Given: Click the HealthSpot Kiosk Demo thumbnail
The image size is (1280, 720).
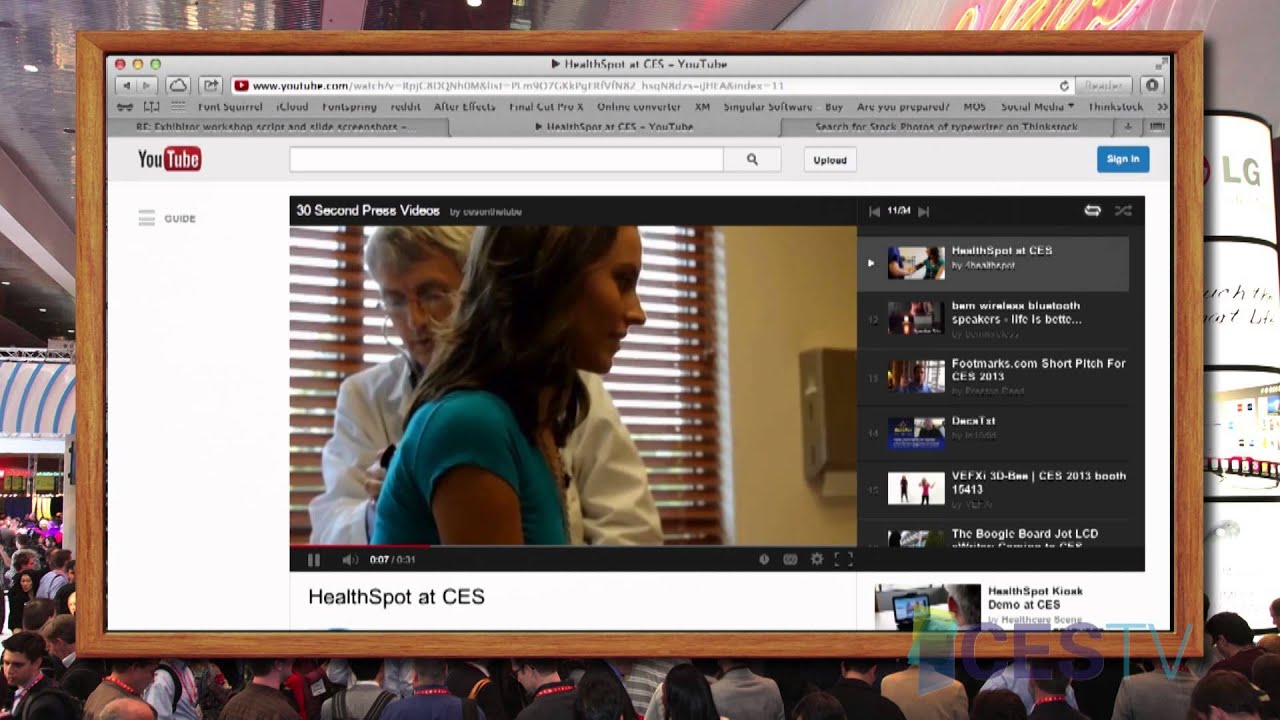Looking at the screenshot, I should [928, 606].
